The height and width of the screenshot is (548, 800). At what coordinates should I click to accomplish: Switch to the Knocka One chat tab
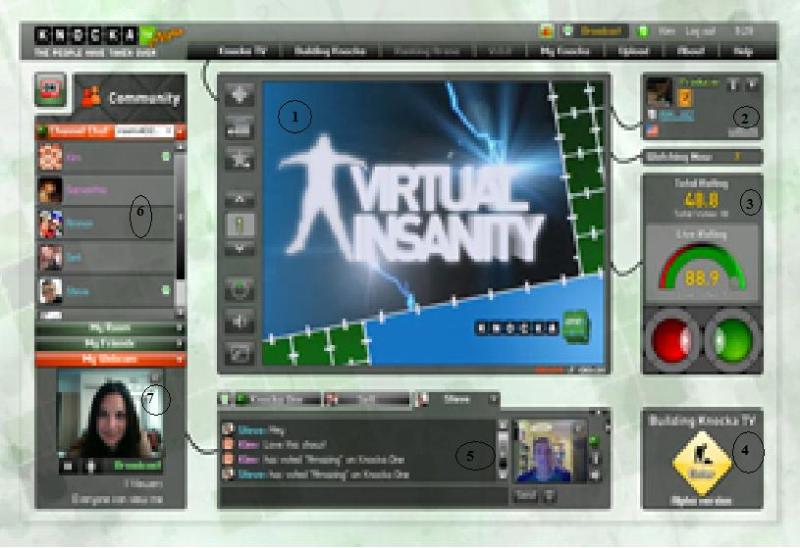(x=279, y=400)
